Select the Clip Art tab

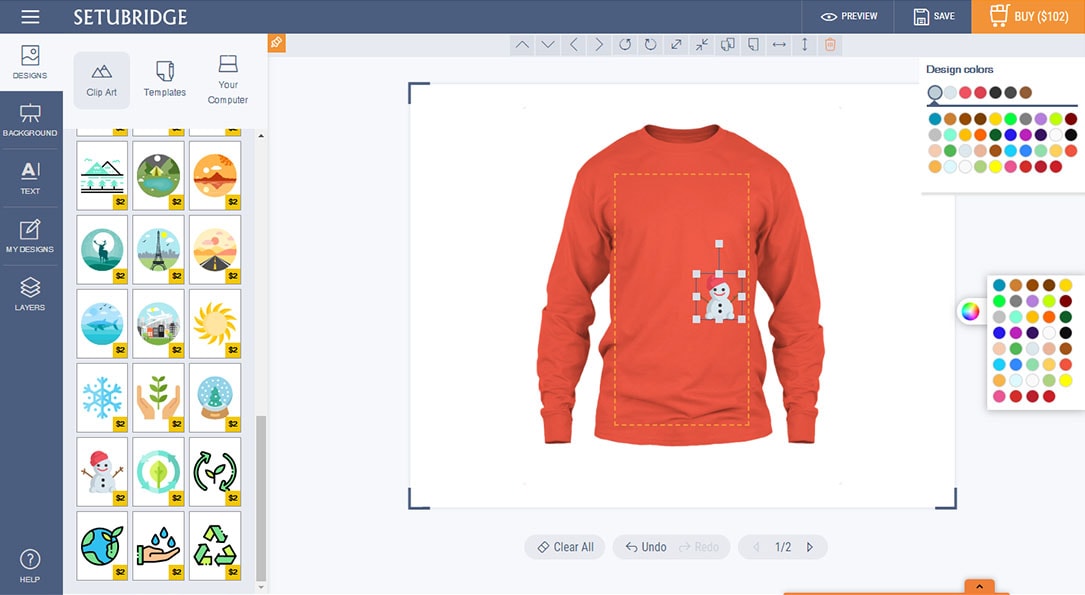[102, 80]
